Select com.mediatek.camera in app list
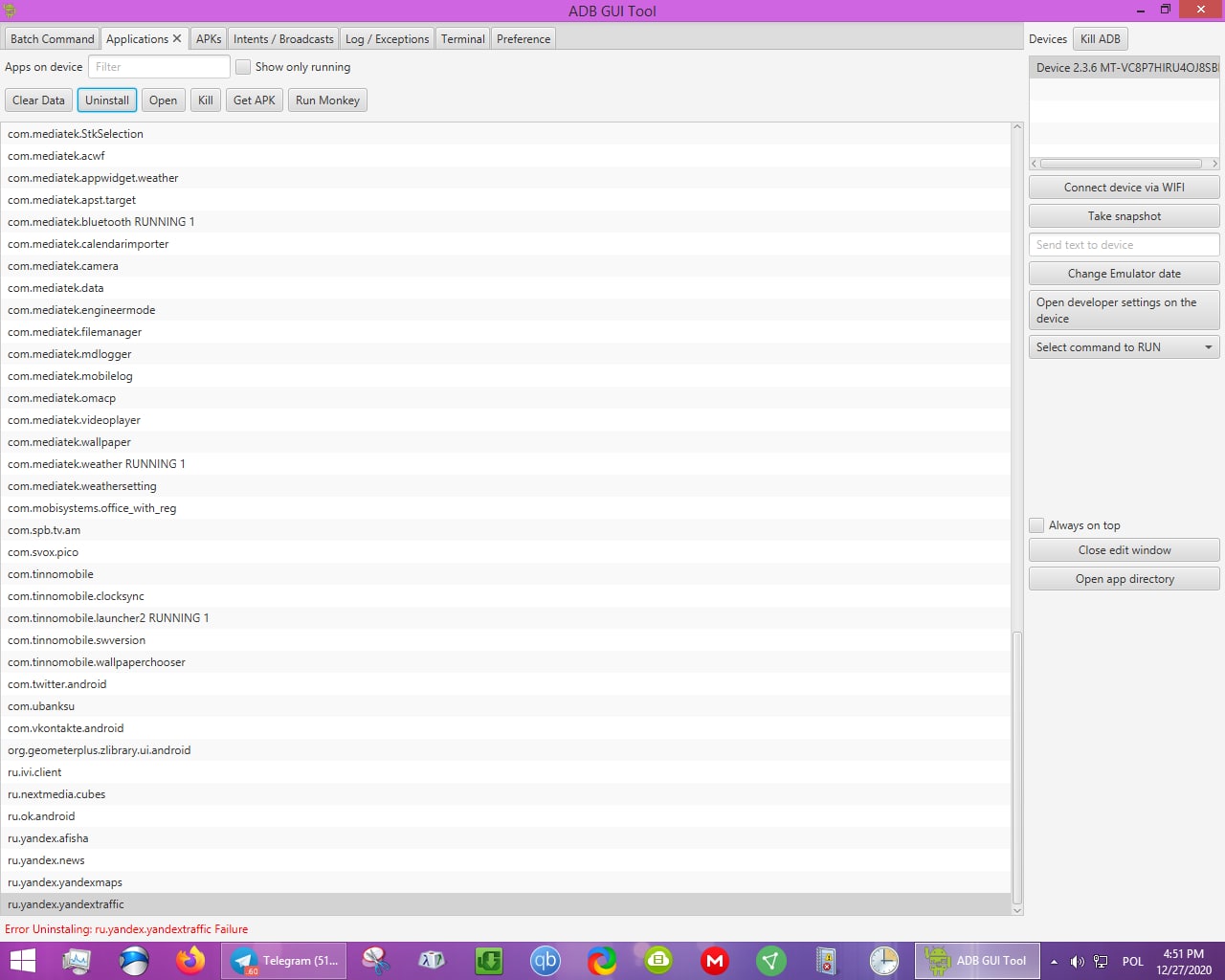The image size is (1225, 980). [505, 266]
